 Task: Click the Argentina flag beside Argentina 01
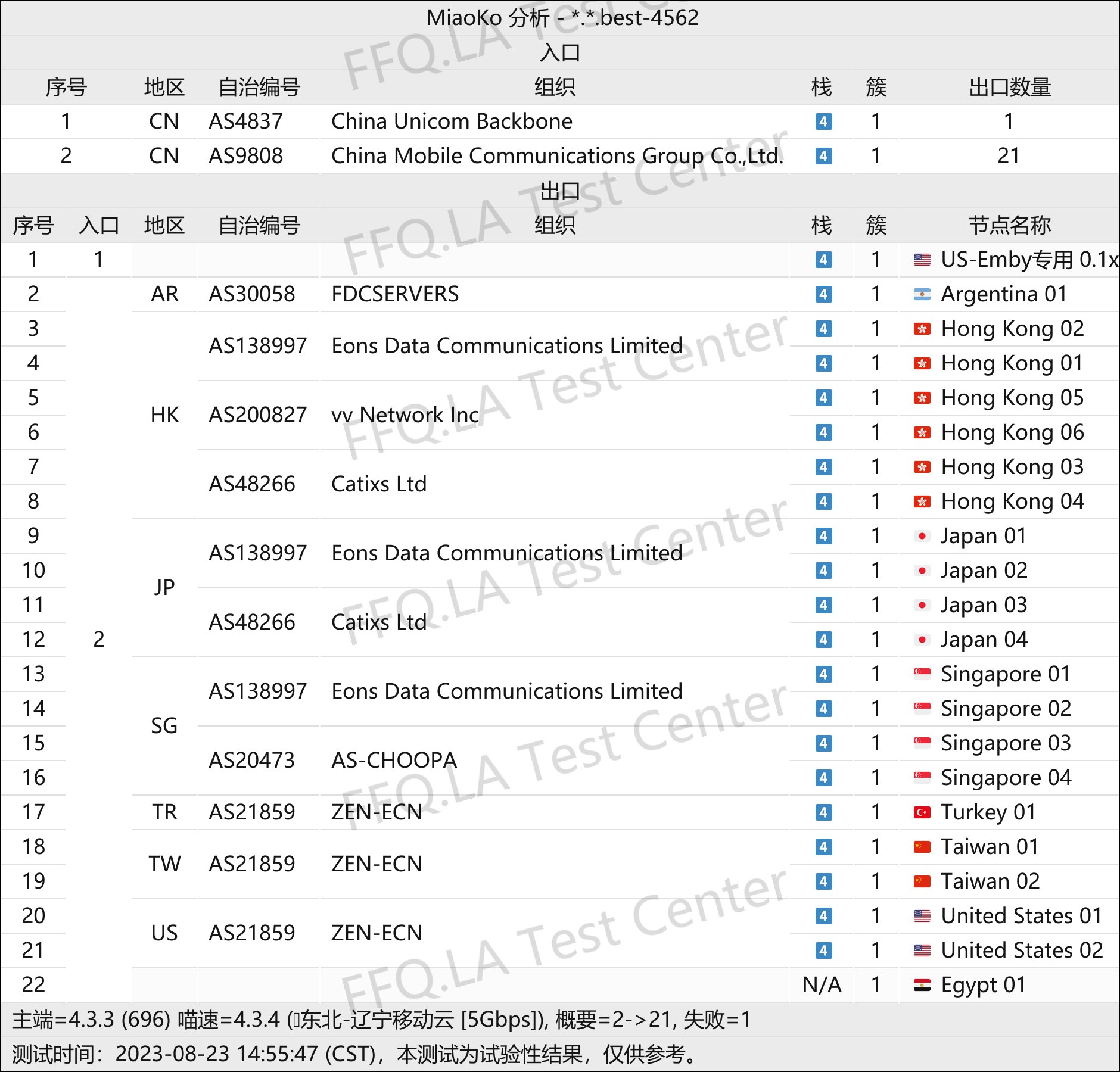click(x=922, y=294)
